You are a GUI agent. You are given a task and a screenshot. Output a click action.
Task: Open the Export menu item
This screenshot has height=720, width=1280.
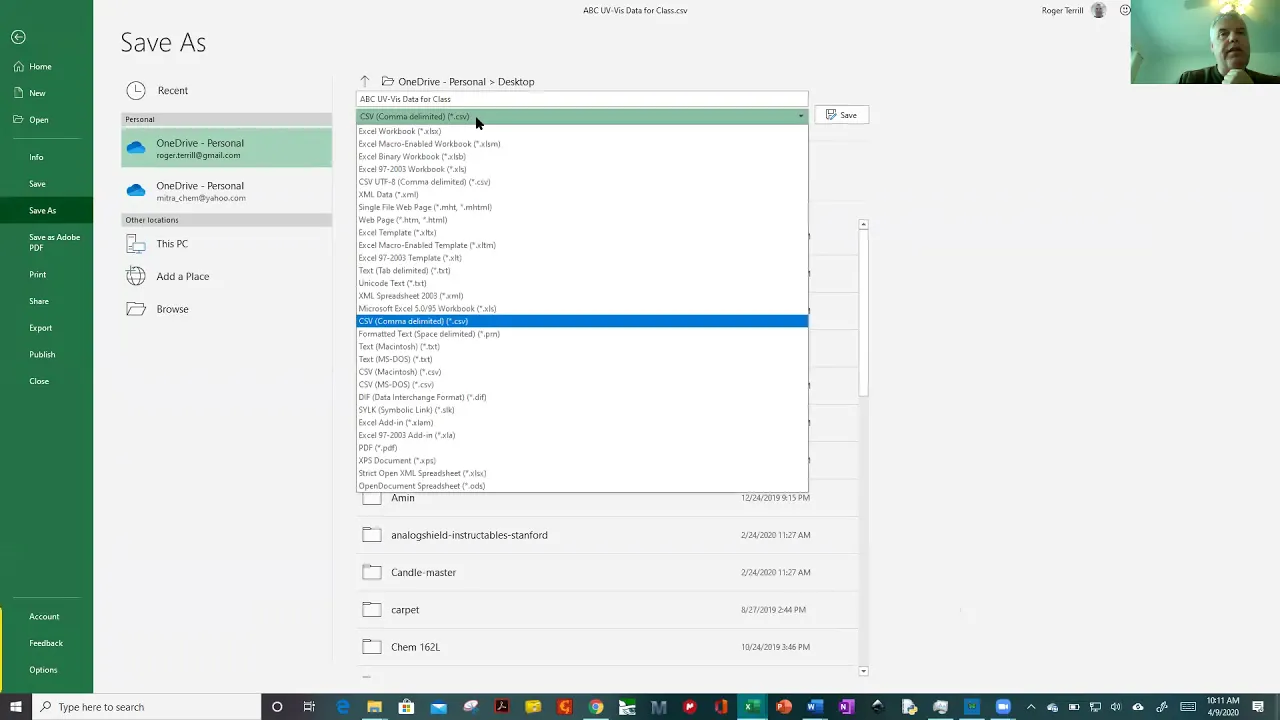[x=40, y=328]
